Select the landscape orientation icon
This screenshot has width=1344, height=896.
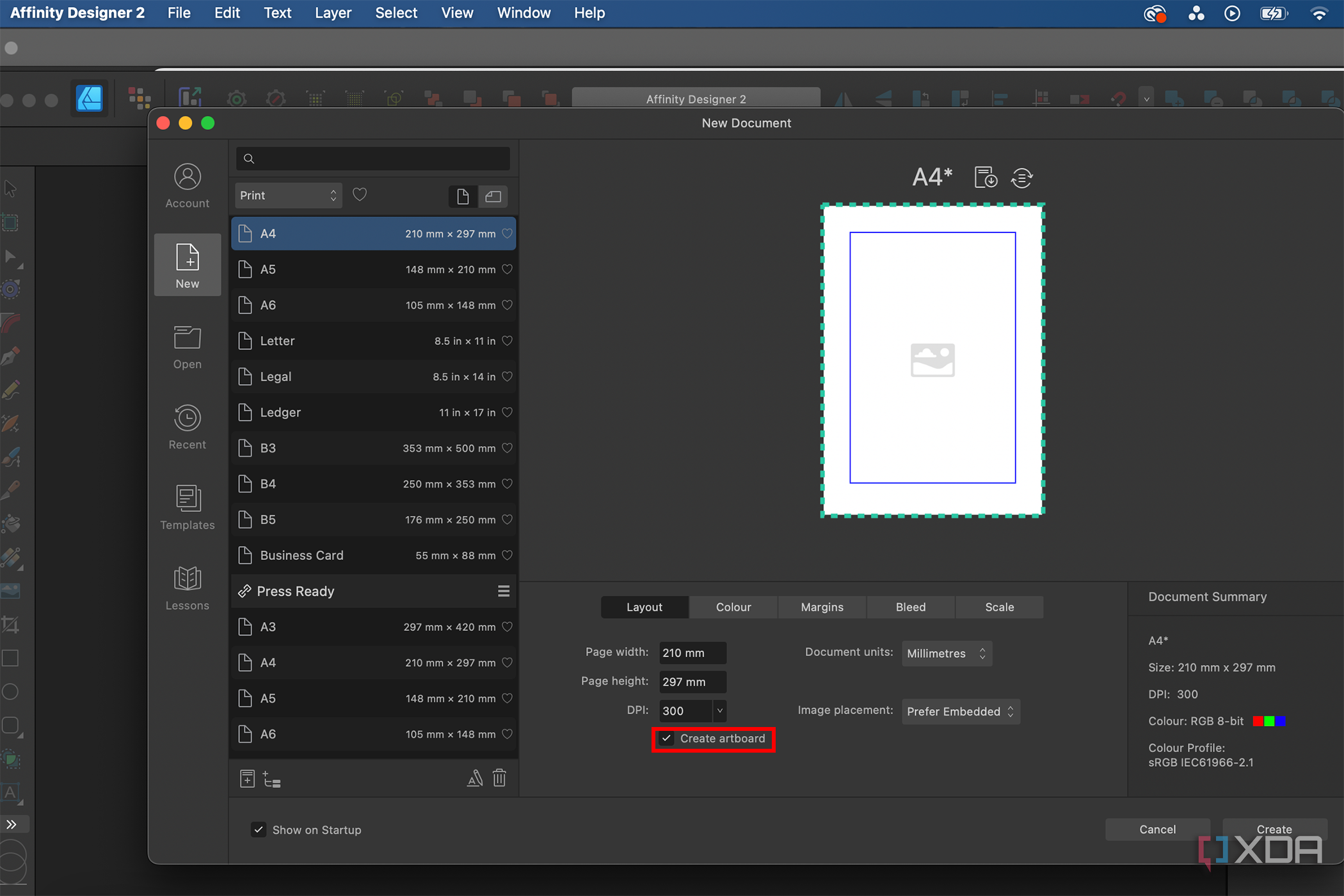tap(493, 196)
